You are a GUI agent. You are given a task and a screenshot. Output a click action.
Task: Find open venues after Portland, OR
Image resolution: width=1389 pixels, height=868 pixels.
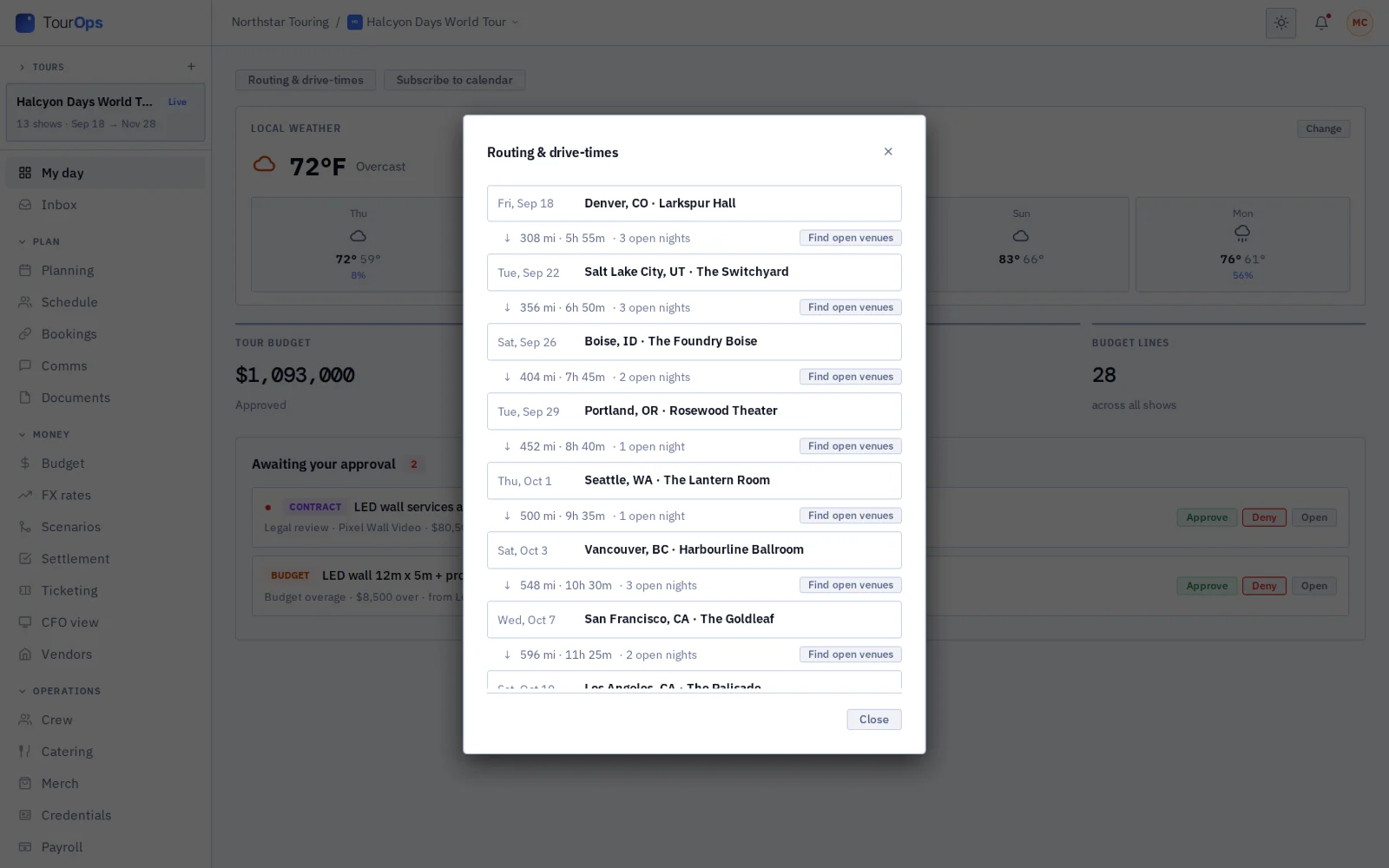[851, 446]
